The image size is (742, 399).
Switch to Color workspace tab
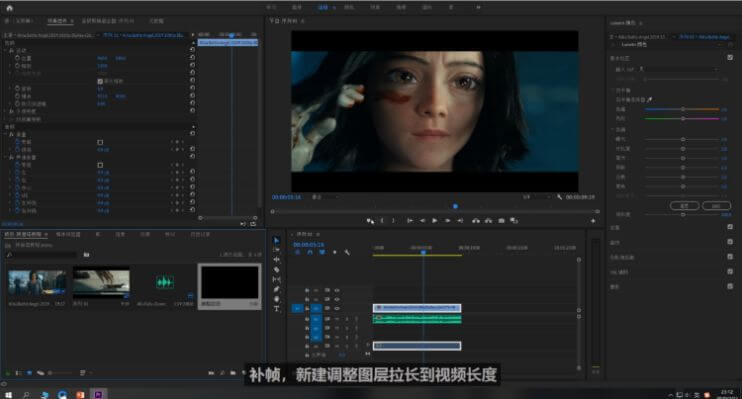point(349,7)
